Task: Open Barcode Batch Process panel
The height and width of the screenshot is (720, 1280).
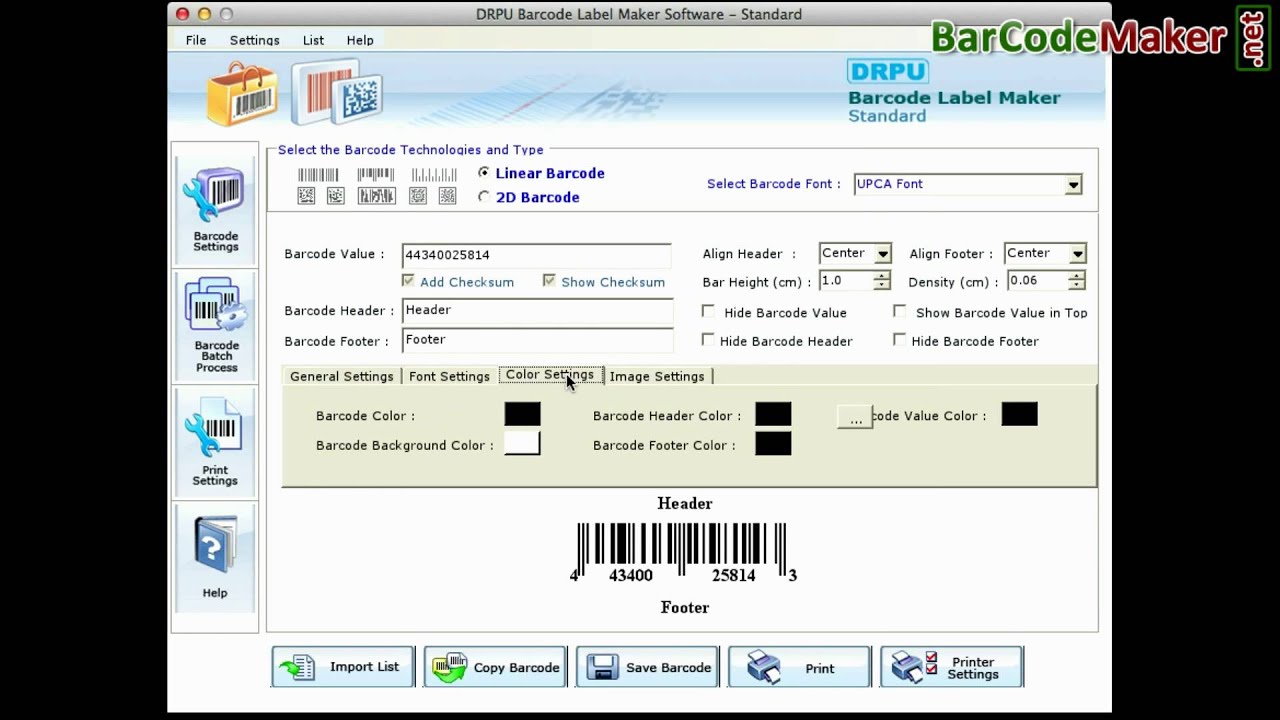Action: [215, 324]
